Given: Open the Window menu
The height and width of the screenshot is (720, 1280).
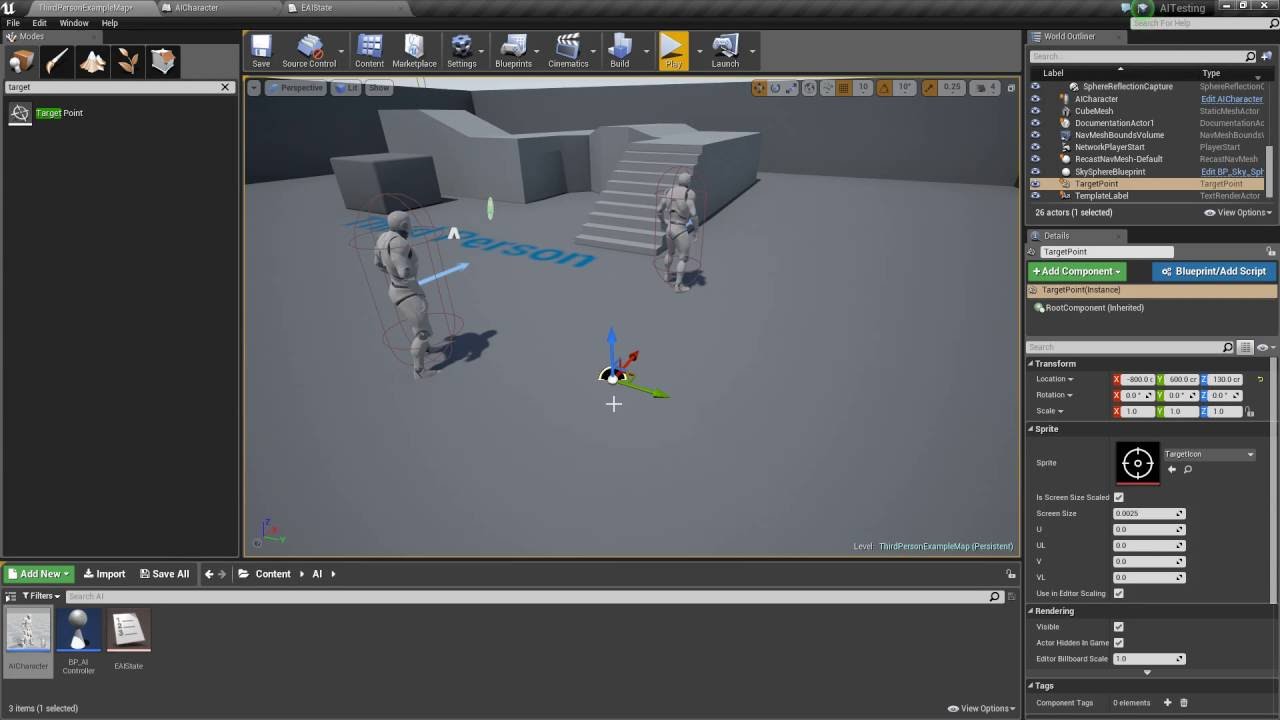Looking at the screenshot, I should click(74, 23).
